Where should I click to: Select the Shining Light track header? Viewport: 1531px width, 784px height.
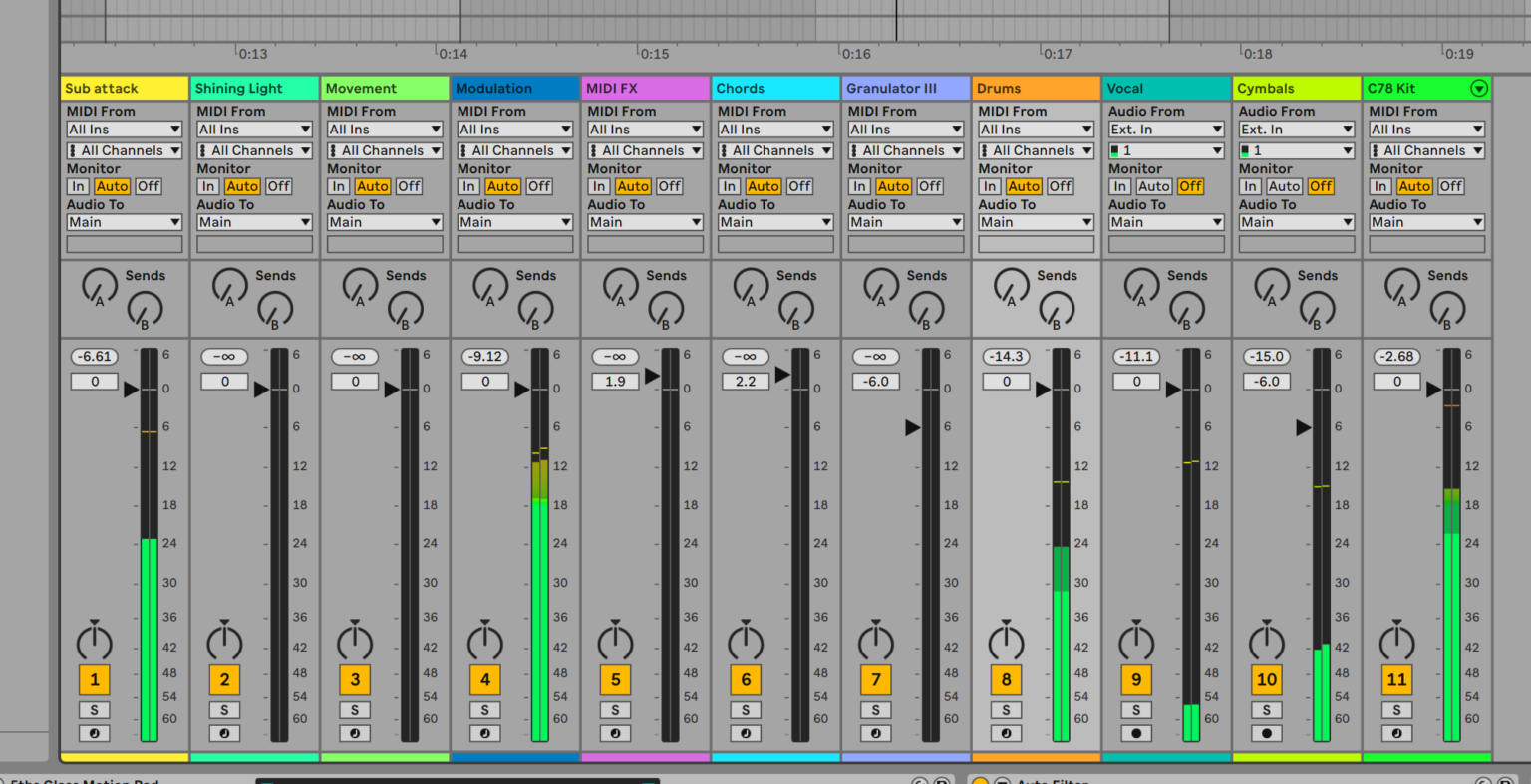coord(254,88)
